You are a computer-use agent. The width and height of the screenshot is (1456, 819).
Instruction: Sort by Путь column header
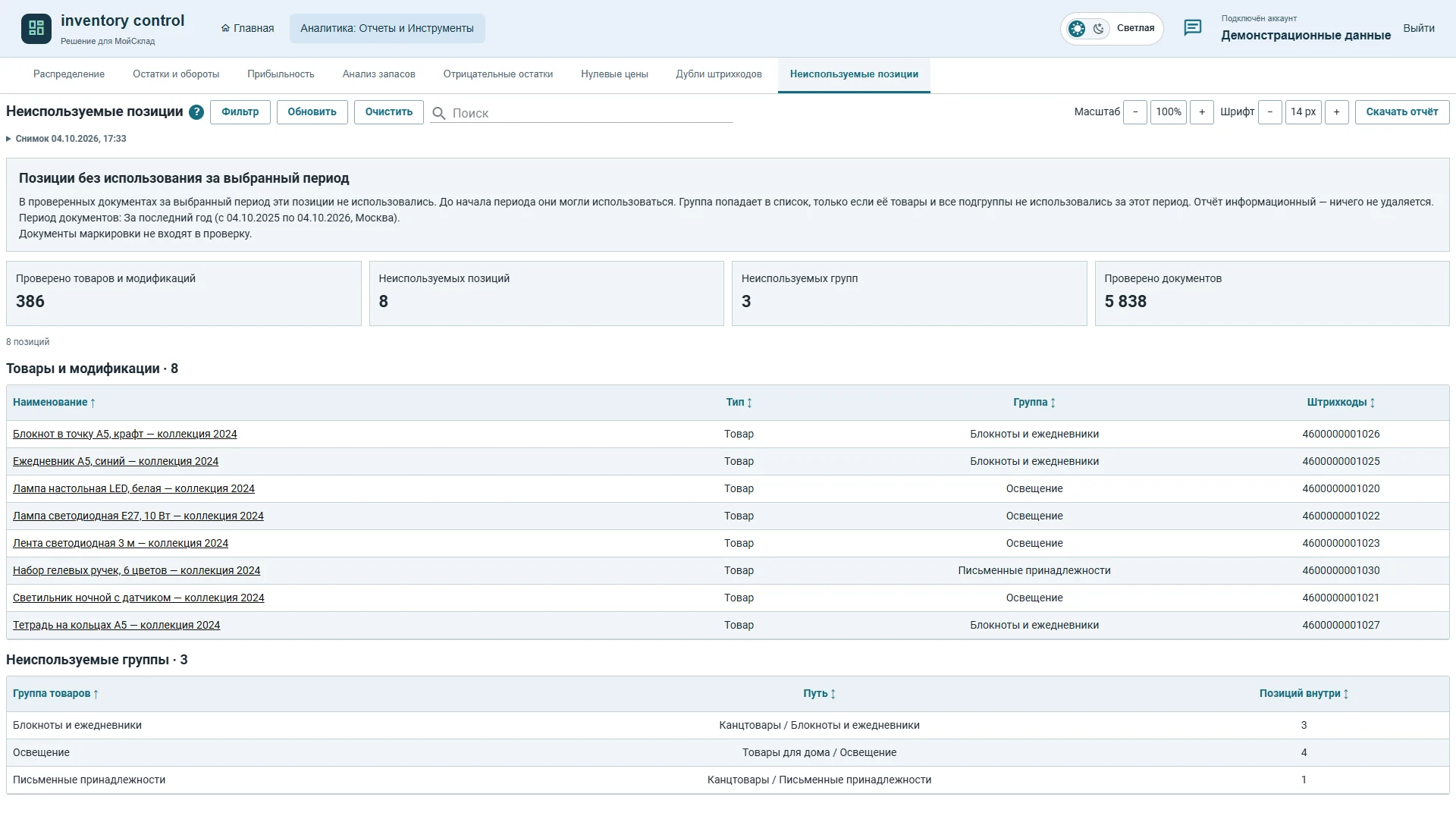(819, 694)
